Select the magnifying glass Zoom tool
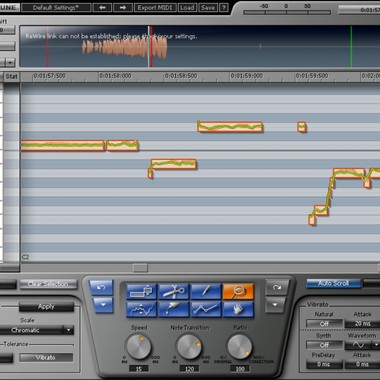This screenshot has width=380, height=380. point(238,292)
